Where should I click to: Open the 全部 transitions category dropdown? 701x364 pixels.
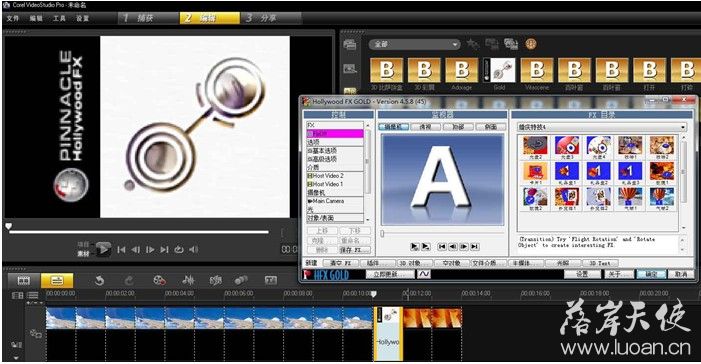(414, 44)
